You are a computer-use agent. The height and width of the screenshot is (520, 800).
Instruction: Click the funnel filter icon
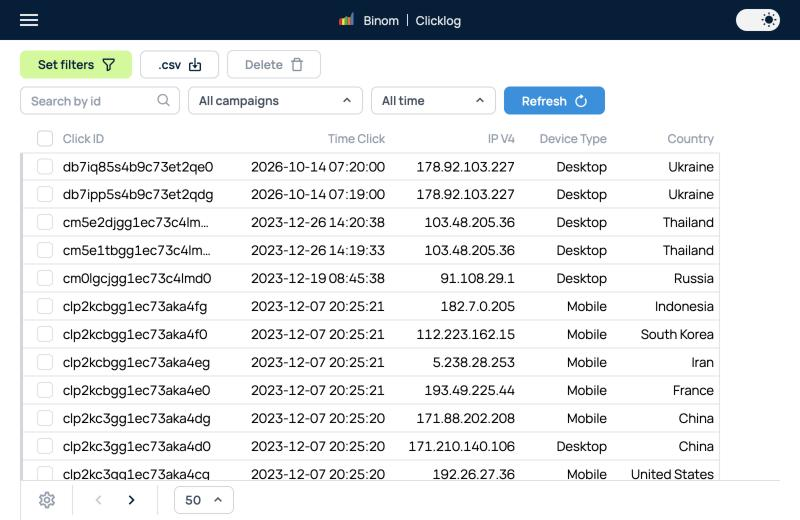click(x=109, y=65)
